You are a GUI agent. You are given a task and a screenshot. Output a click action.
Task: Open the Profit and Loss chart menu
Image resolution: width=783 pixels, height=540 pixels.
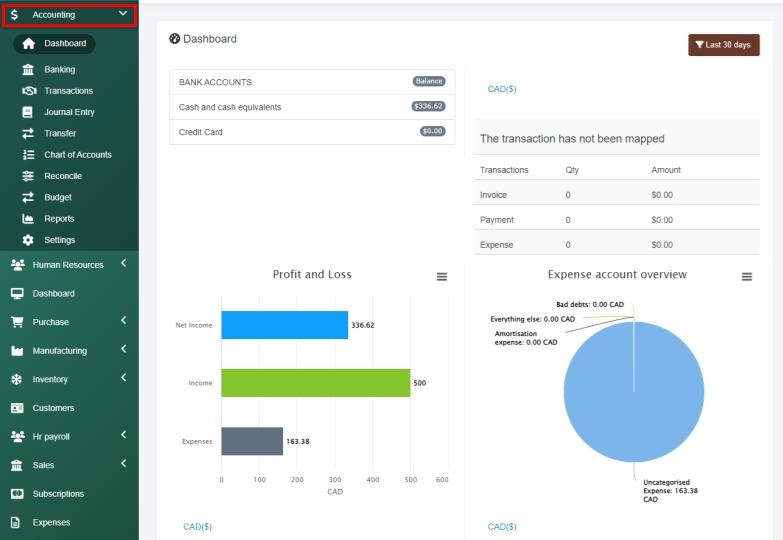point(442,277)
